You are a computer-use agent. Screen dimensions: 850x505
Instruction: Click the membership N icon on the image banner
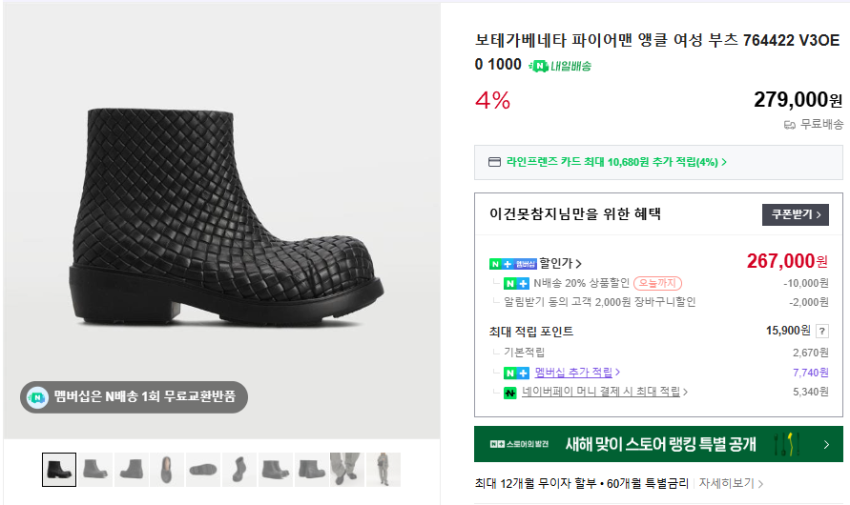(37, 397)
